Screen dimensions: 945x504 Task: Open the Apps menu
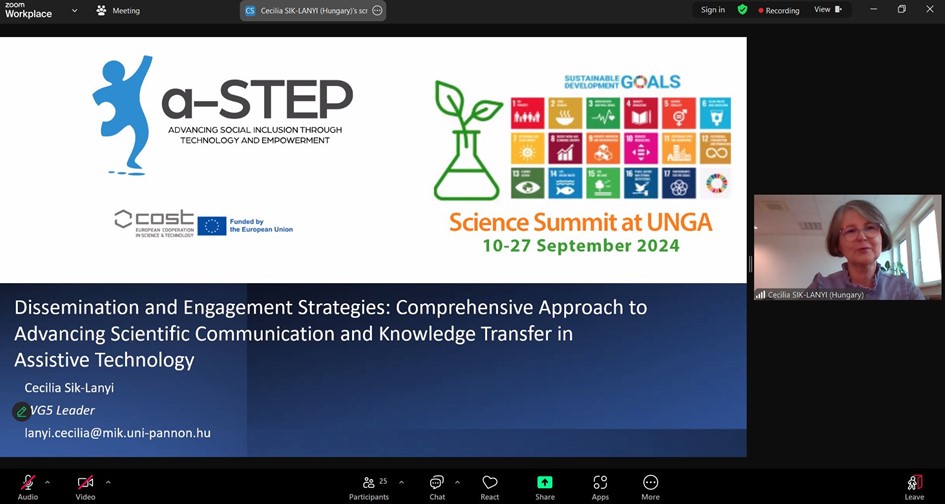[x=600, y=487]
